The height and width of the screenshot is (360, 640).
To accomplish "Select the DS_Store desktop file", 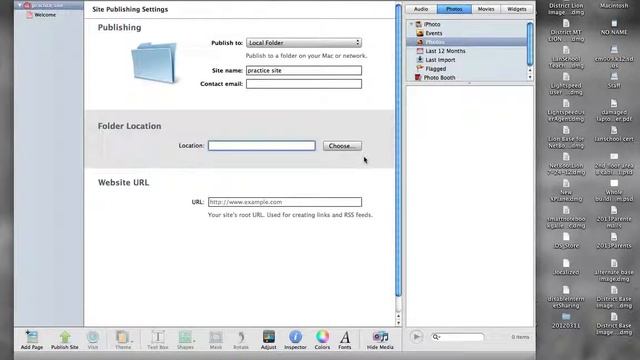I will point(566,241).
